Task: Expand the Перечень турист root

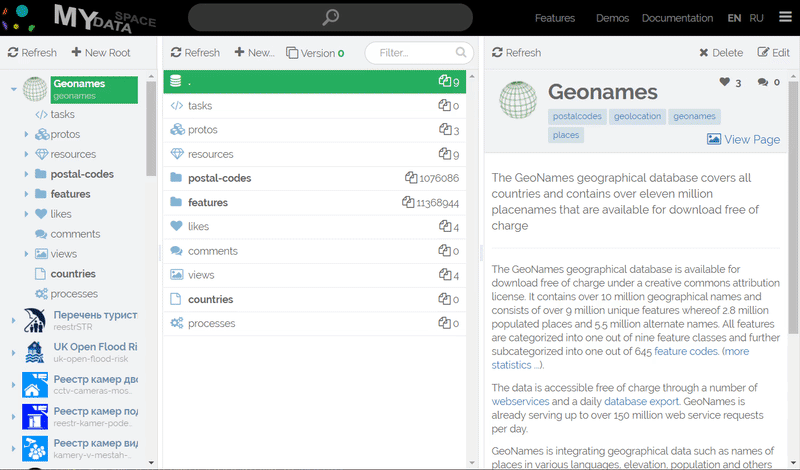Action: (x=14, y=320)
